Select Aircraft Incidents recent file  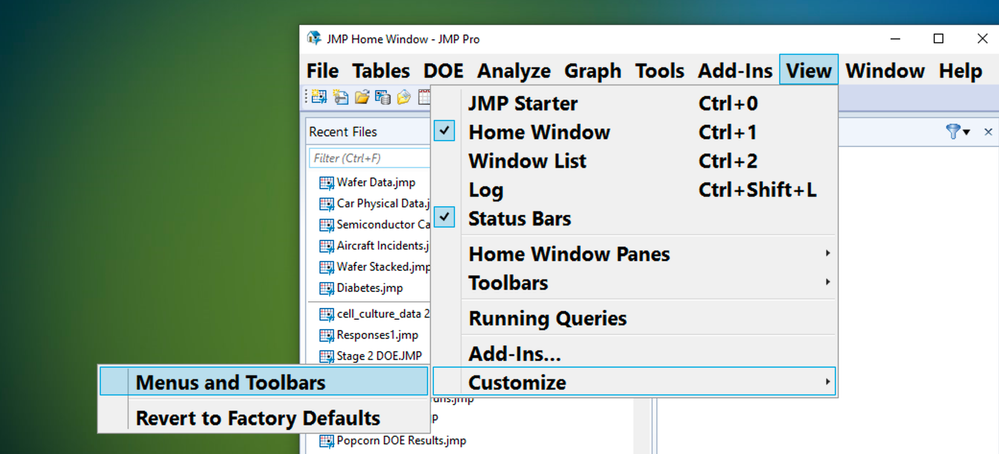click(384, 246)
